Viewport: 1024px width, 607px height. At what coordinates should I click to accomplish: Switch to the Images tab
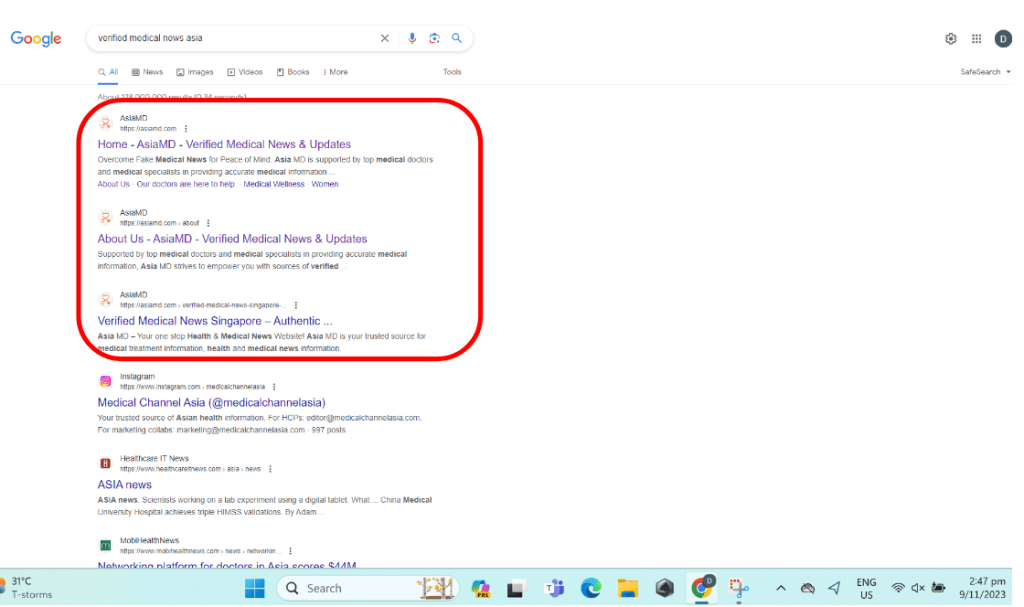tap(195, 72)
